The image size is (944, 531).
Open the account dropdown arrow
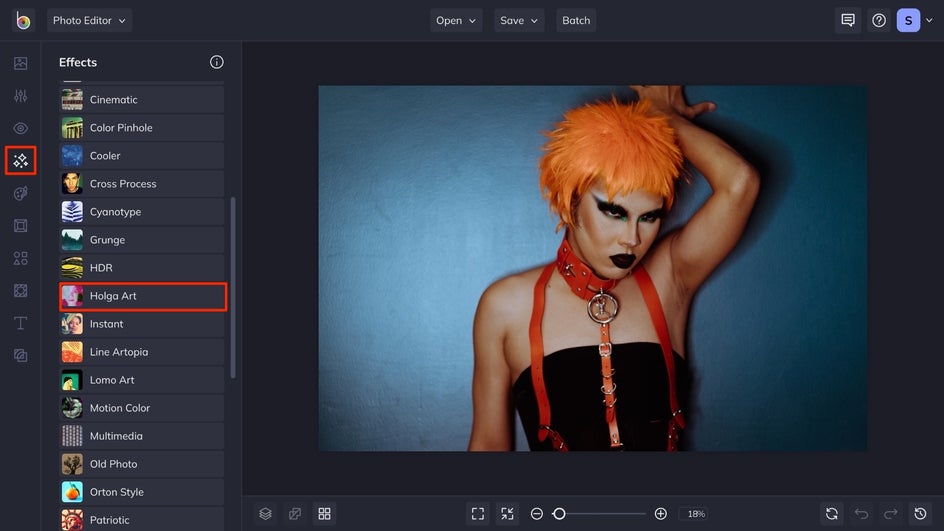929,20
